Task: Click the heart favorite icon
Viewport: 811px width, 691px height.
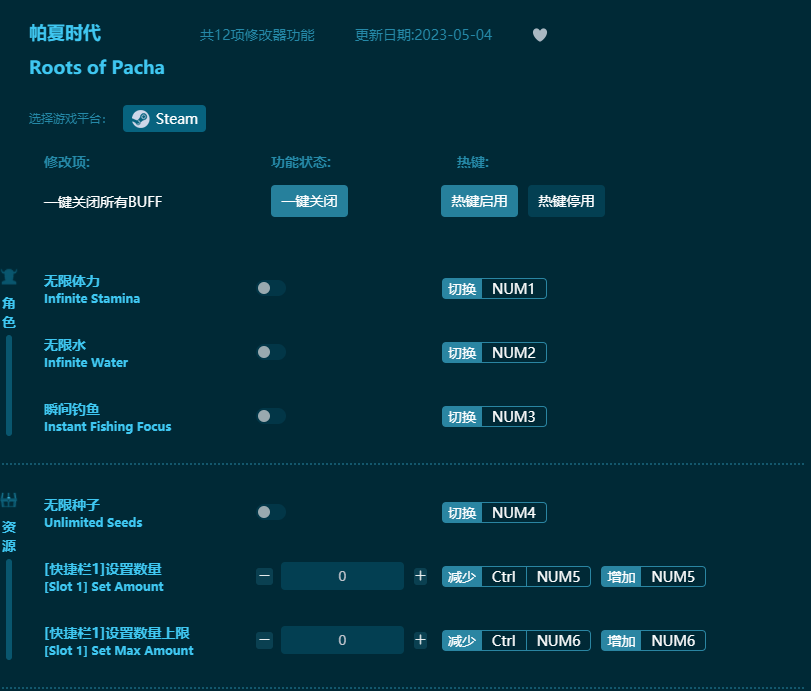Action: click(x=539, y=35)
